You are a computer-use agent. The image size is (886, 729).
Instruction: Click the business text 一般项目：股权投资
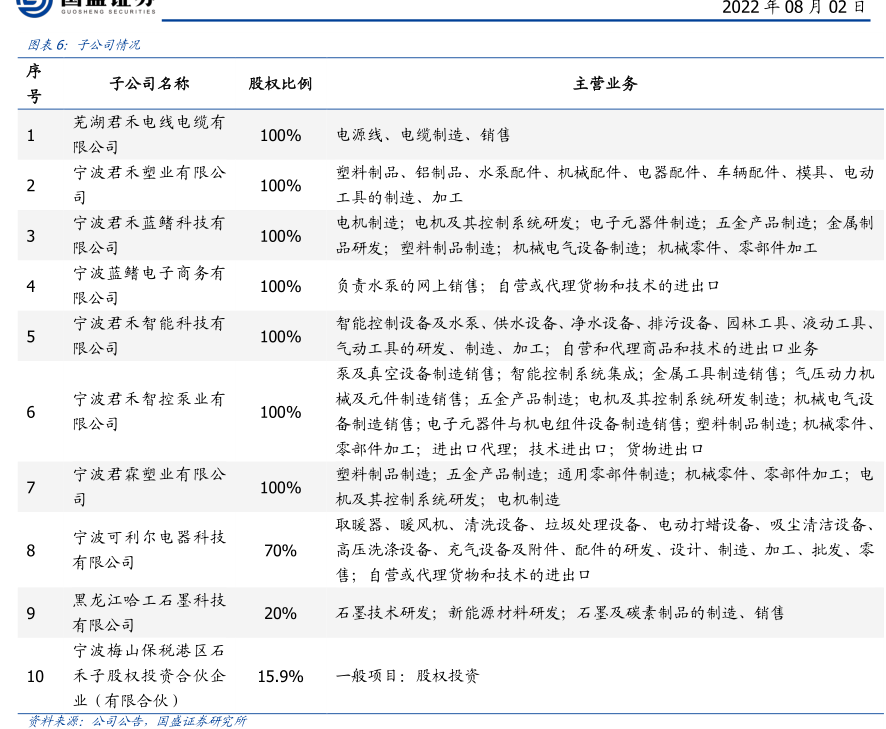pyautogui.click(x=408, y=676)
